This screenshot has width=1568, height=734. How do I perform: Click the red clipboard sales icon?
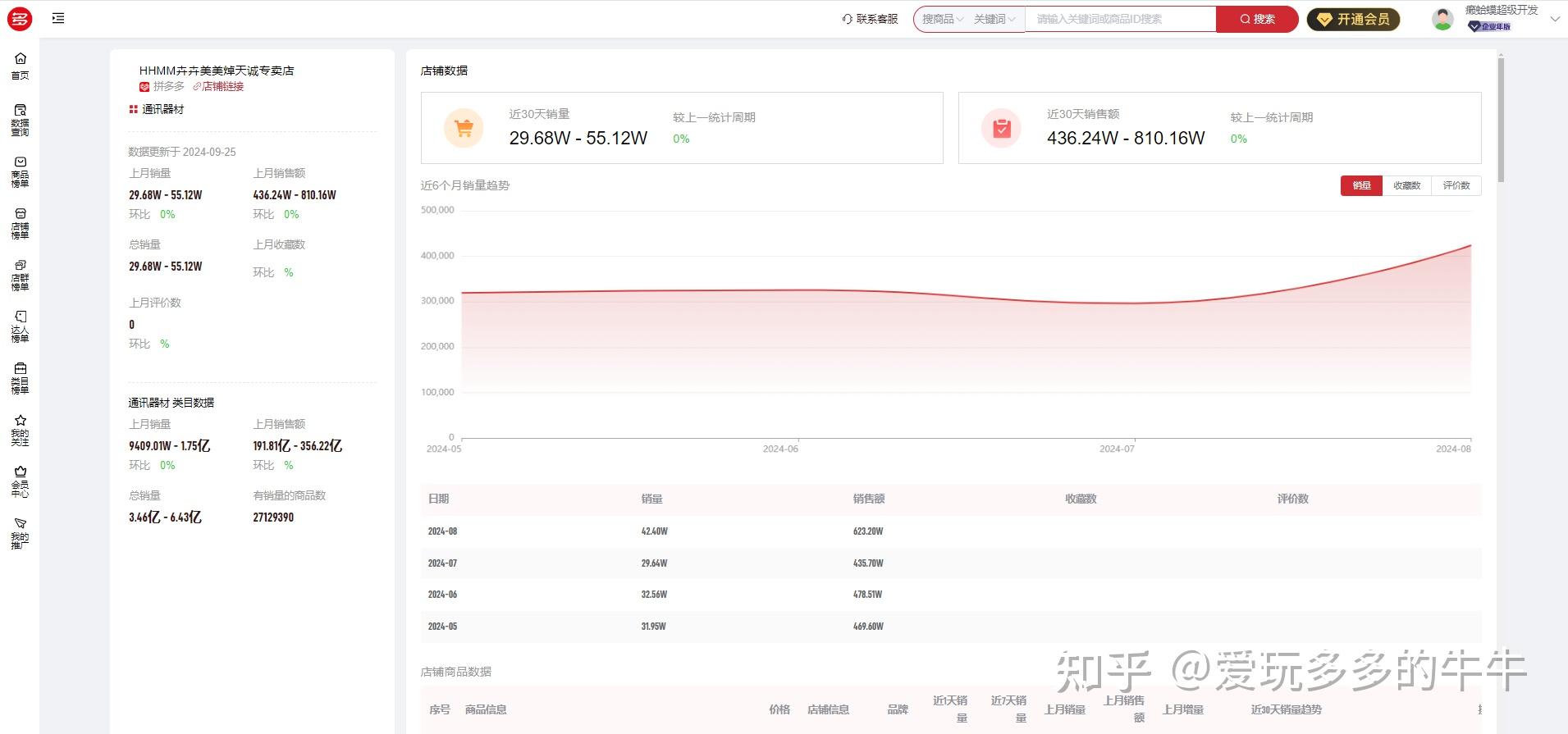(x=1001, y=128)
